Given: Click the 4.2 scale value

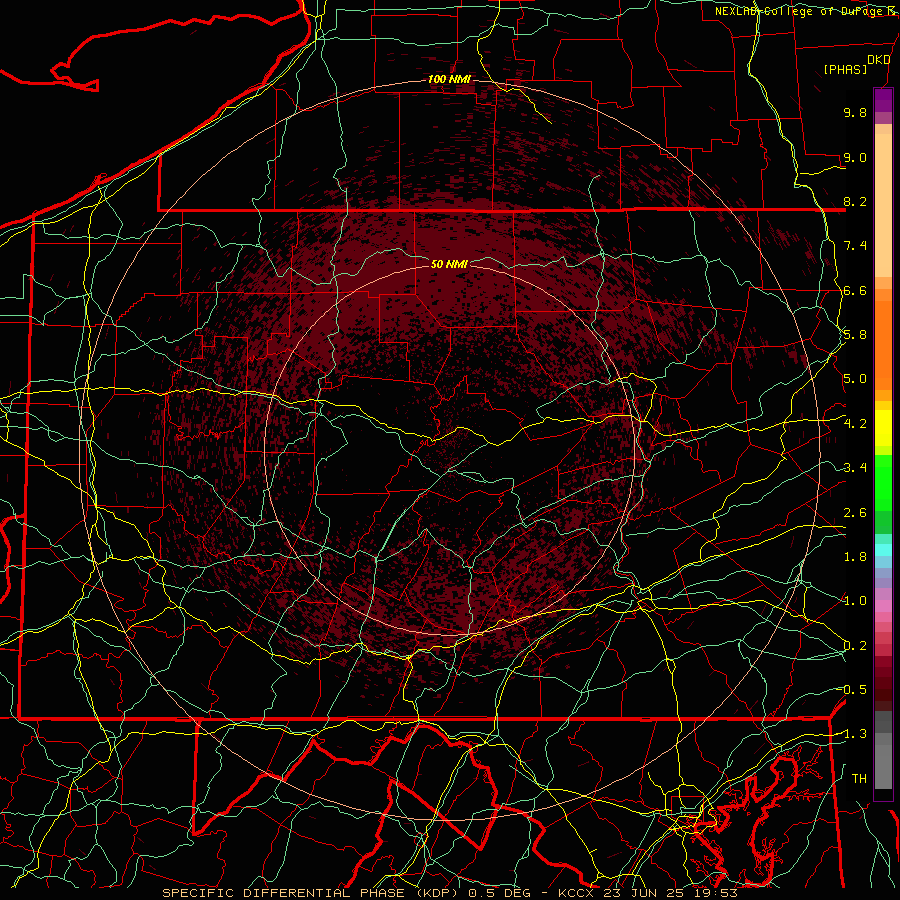Looking at the screenshot, I should pyautogui.click(x=855, y=424).
